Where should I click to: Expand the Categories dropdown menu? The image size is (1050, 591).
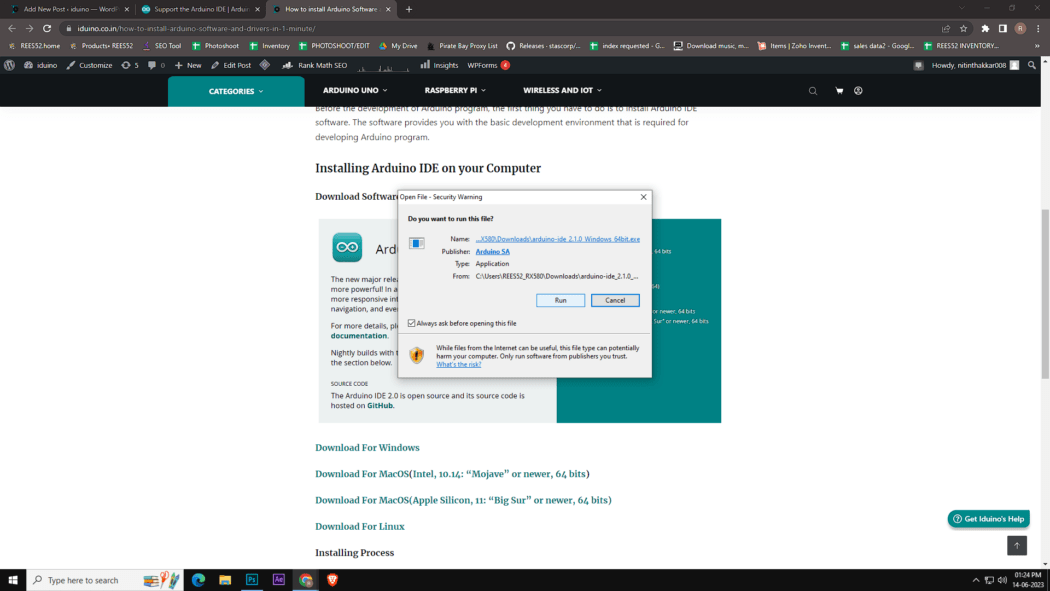tap(236, 91)
